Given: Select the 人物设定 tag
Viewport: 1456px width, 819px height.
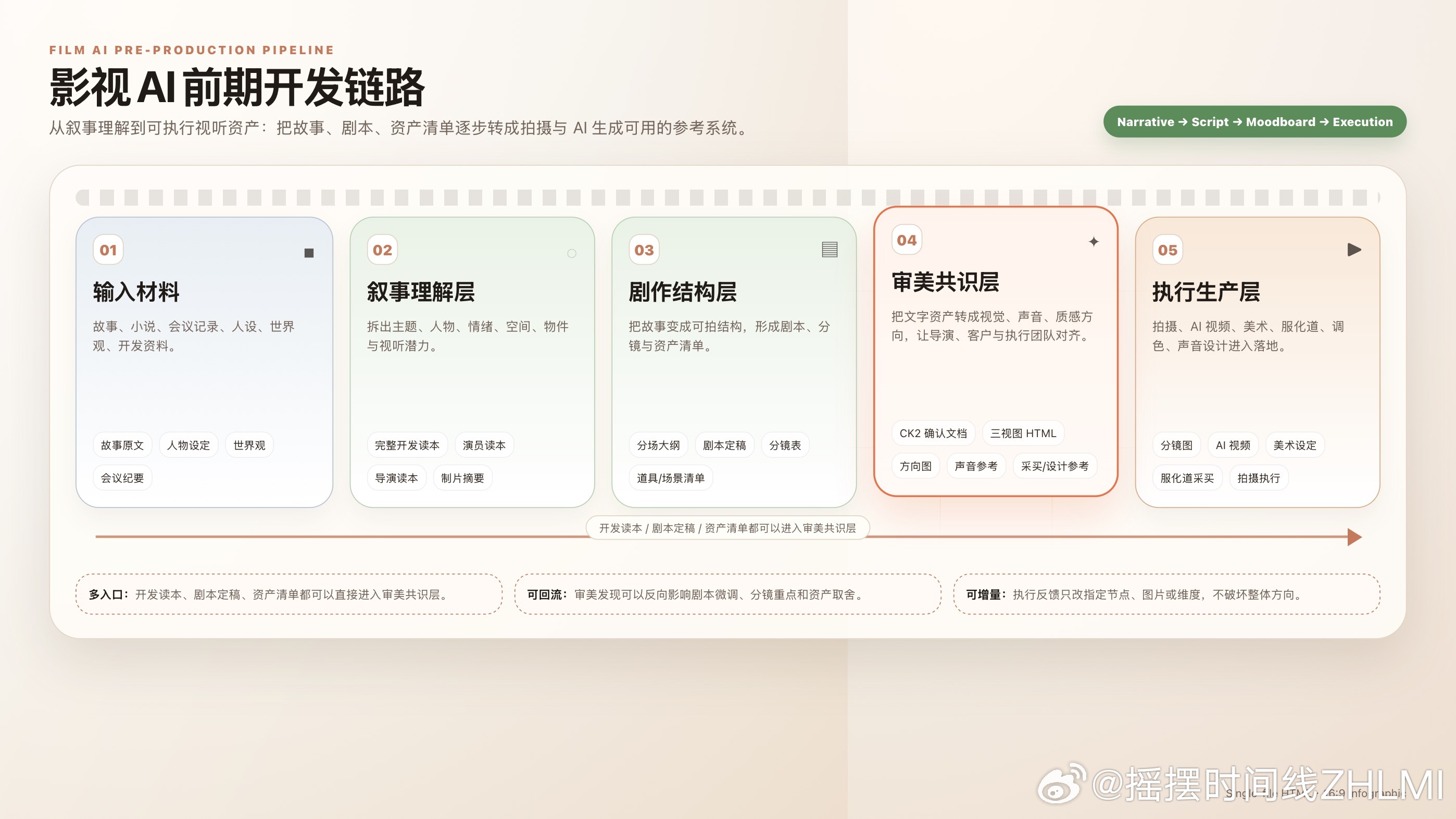Looking at the screenshot, I should pos(188,445).
